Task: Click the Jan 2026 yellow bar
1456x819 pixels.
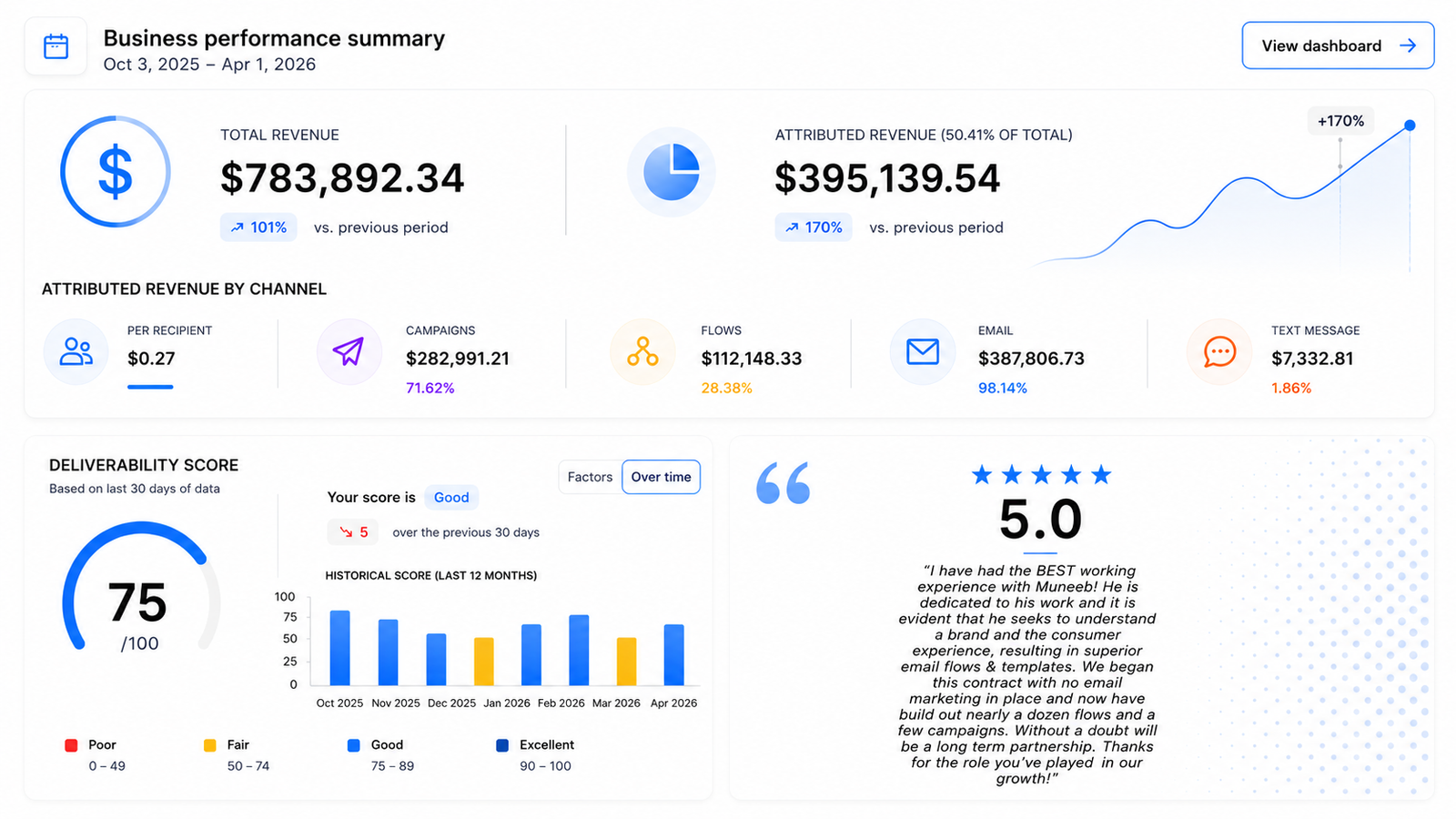Action: click(484, 662)
